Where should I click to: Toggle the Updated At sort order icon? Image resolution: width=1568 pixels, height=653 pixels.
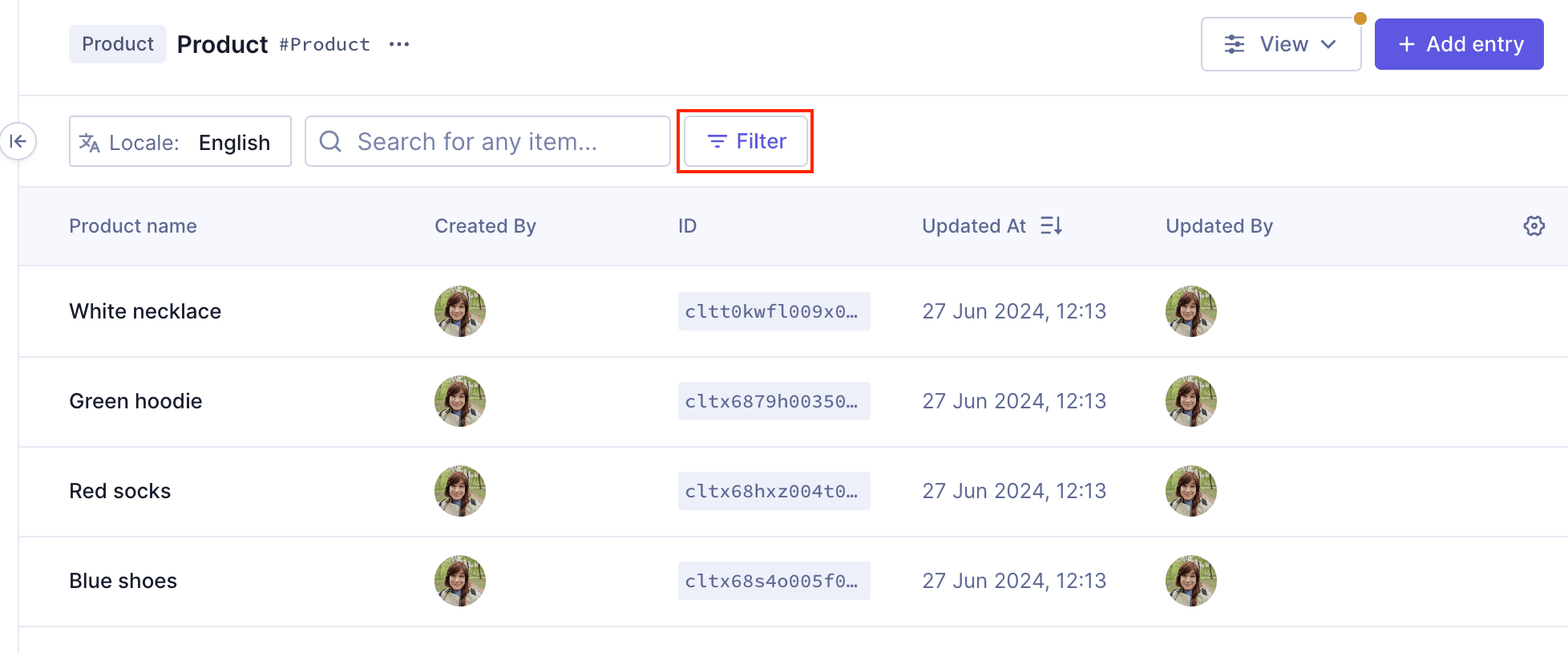coord(1051,226)
